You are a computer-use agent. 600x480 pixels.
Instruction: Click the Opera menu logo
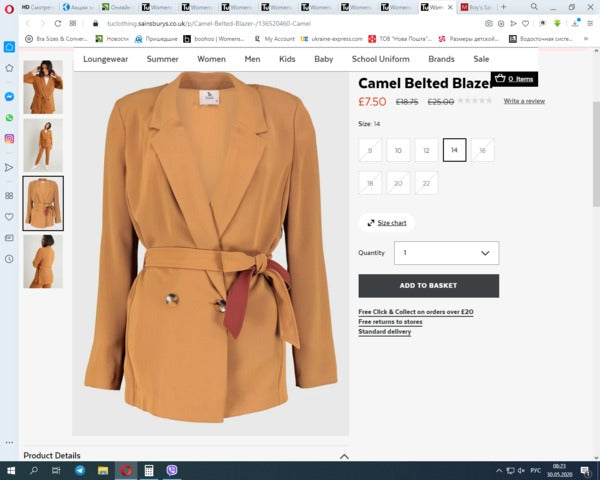[x=9, y=8]
